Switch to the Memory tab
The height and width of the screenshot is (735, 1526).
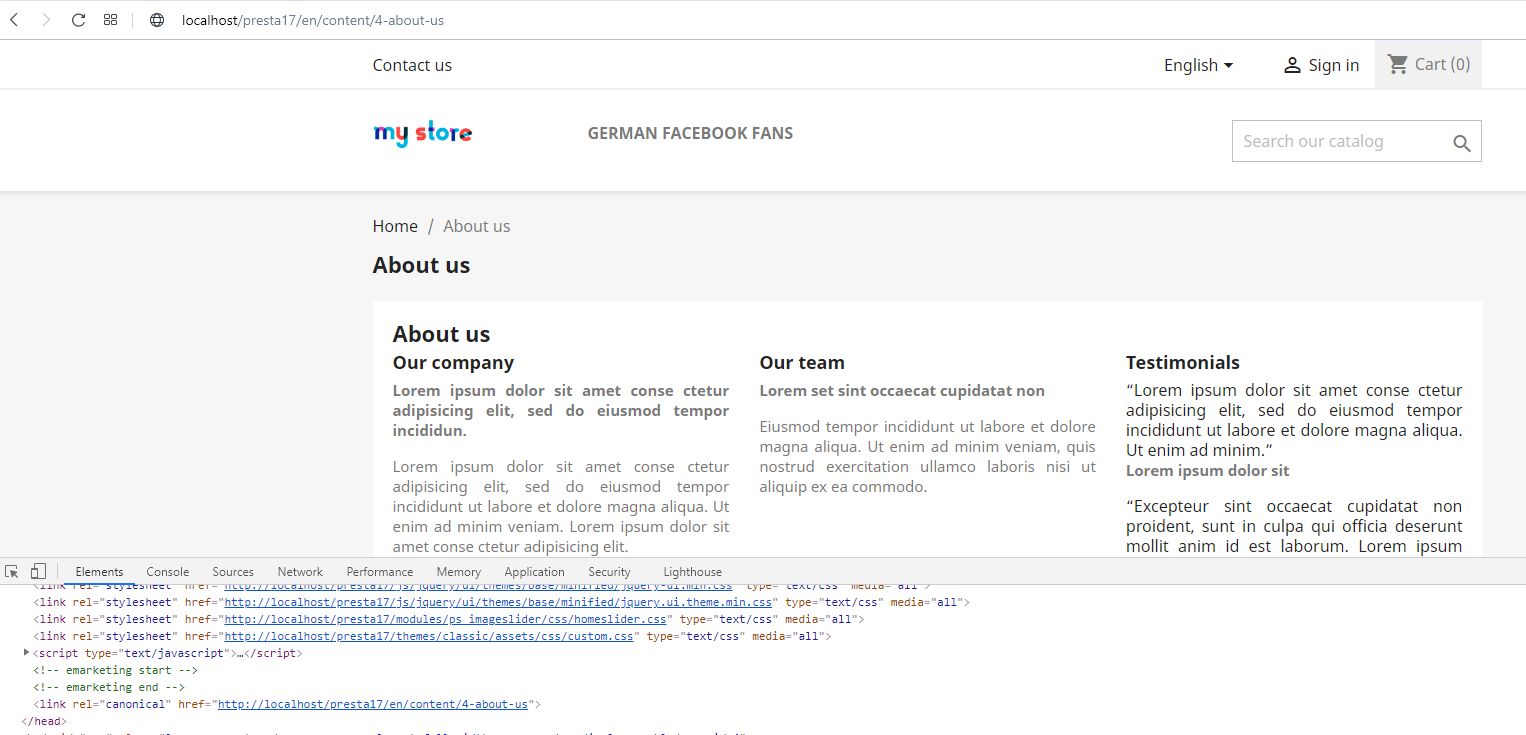tap(459, 572)
